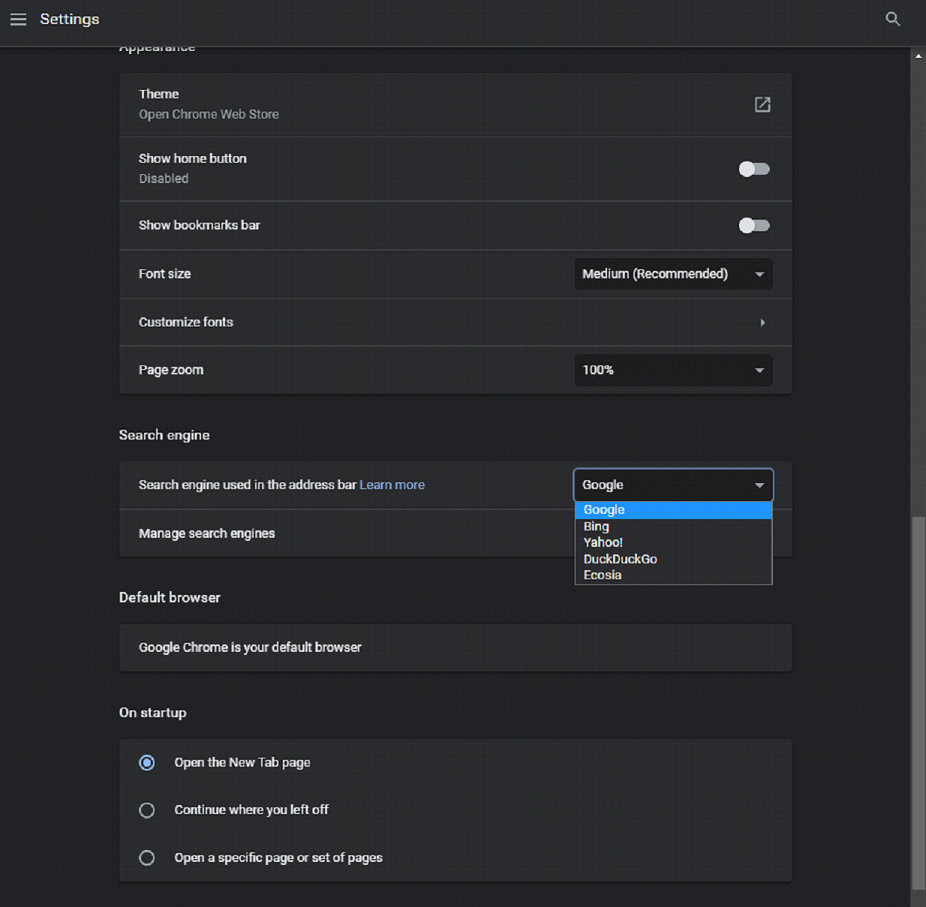The image size is (926, 907).
Task: Click the Theme row title
Action: pyautogui.click(x=158, y=94)
